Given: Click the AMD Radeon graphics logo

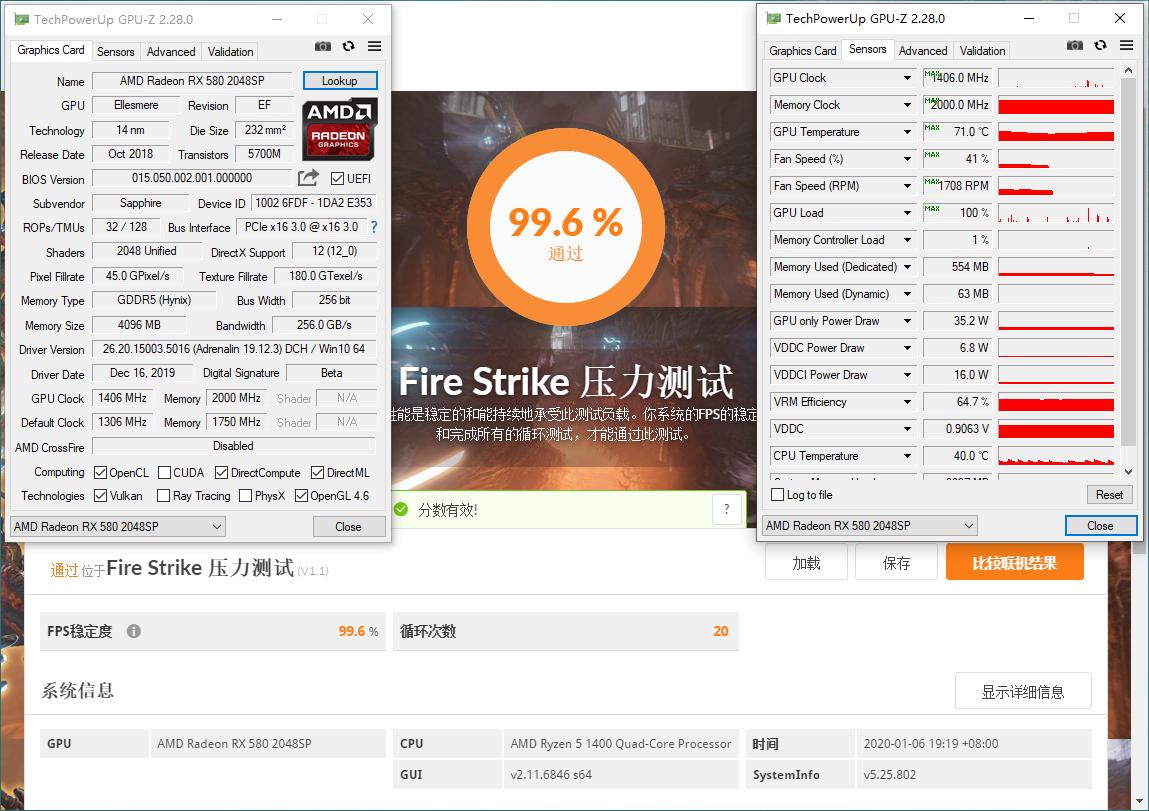Looking at the screenshot, I should 339,131.
